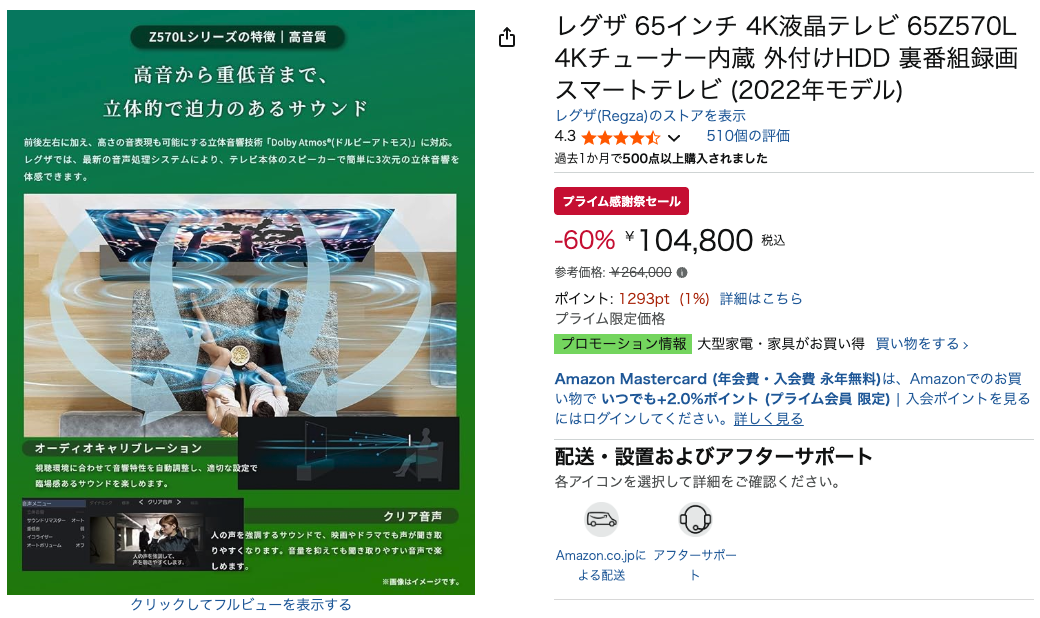
Task: Click the 入会ポイントを見る link text
Action: [968, 399]
